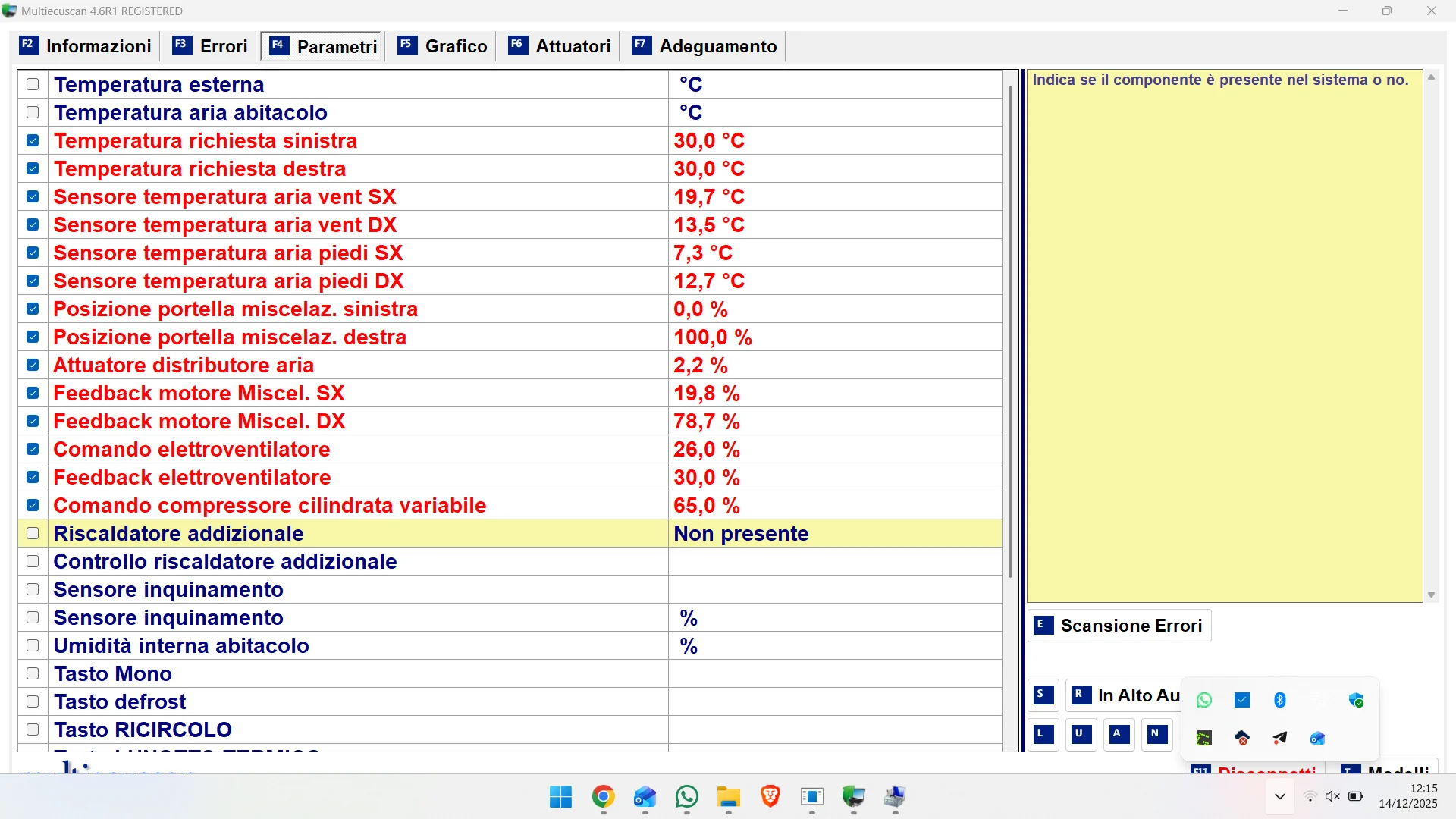
Task: Switch to the Errori tab
Action: (x=211, y=46)
